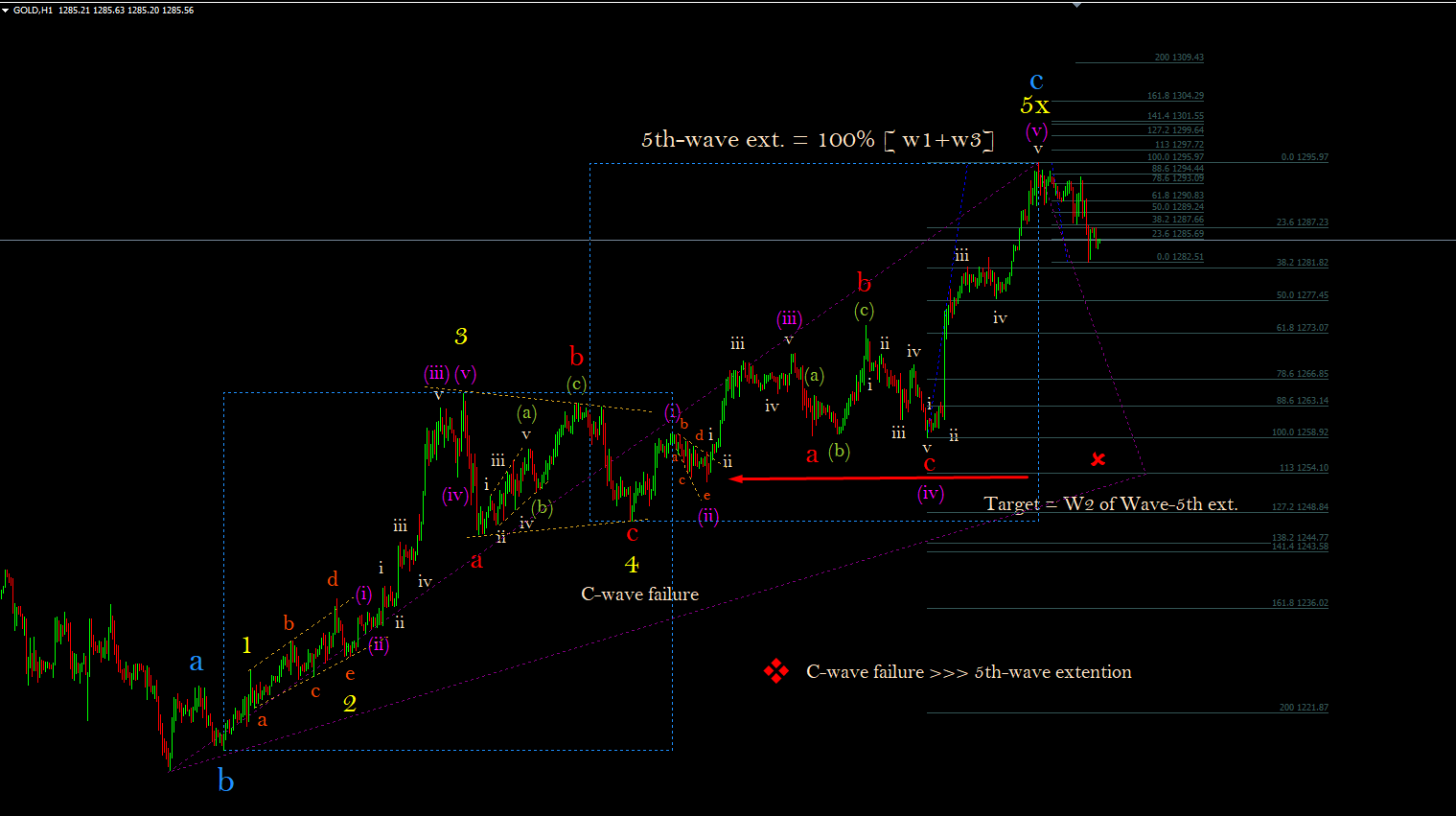Select the red left-pointing arrow object
This screenshot has width=1456, height=816.
(x=879, y=478)
